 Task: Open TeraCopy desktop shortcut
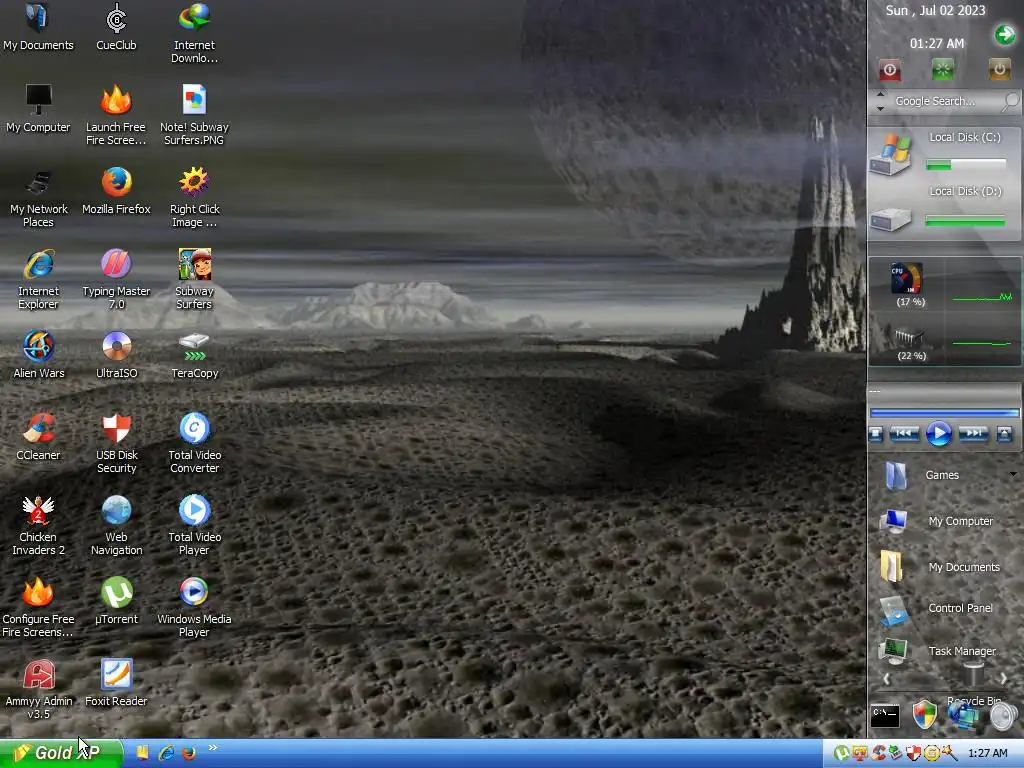point(194,355)
